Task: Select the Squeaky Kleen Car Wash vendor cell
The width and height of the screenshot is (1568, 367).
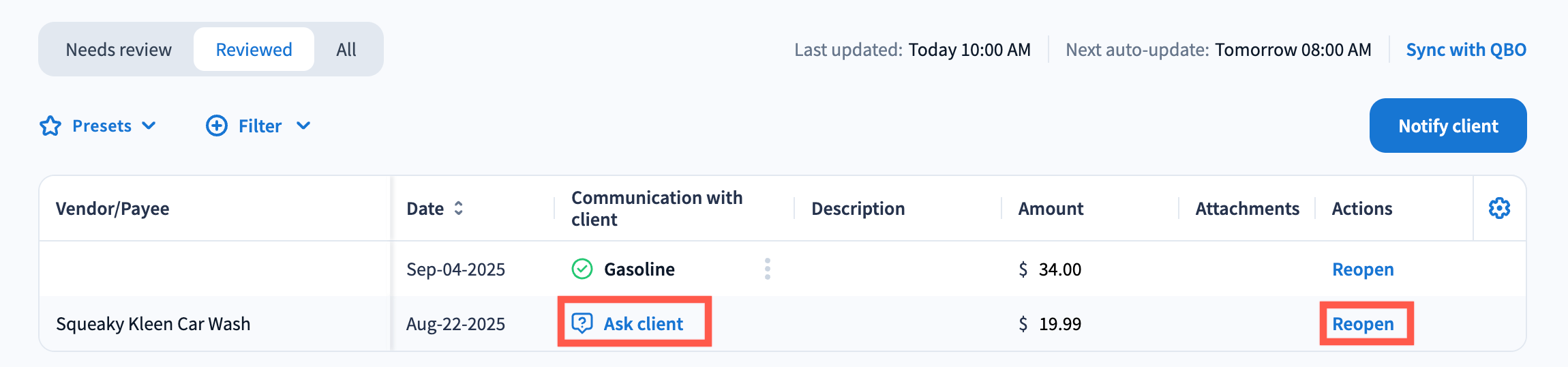Action: click(153, 324)
